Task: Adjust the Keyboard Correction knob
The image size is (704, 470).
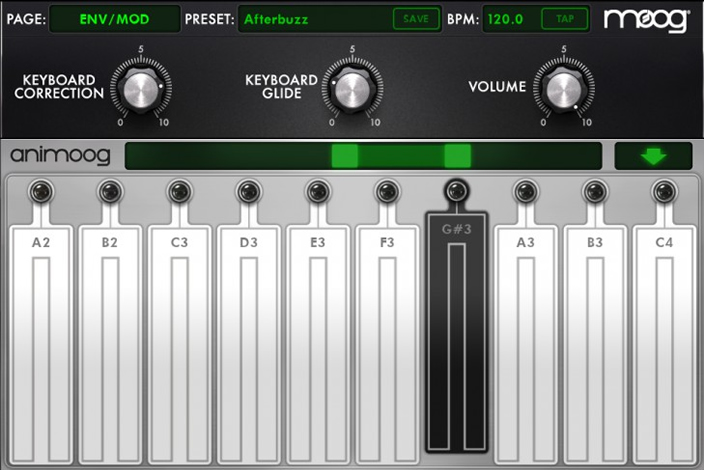Action: [141, 89]
